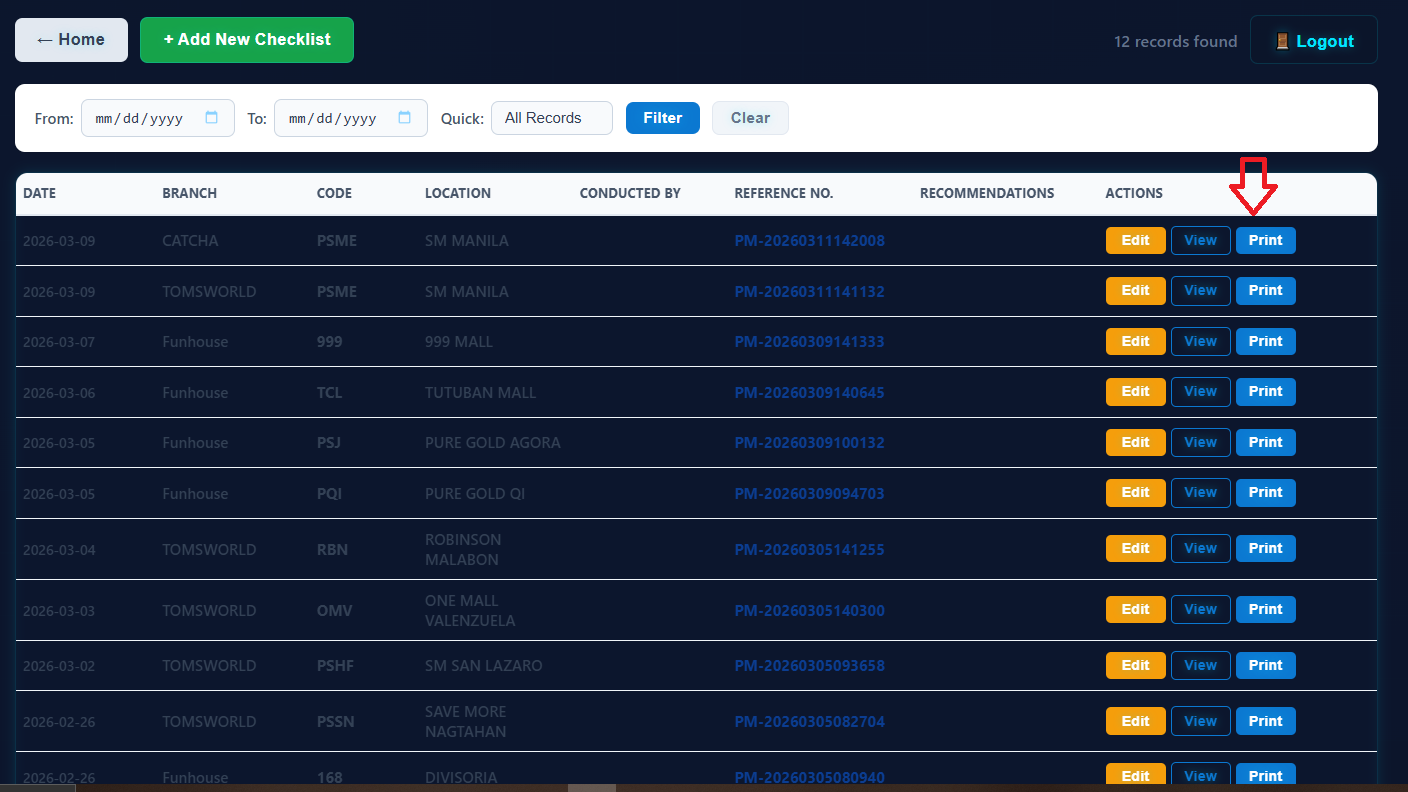Viewport: 1408px width, 792px height.
Task: Open the Quick All Records dropdown
Action: click(551, 118)
